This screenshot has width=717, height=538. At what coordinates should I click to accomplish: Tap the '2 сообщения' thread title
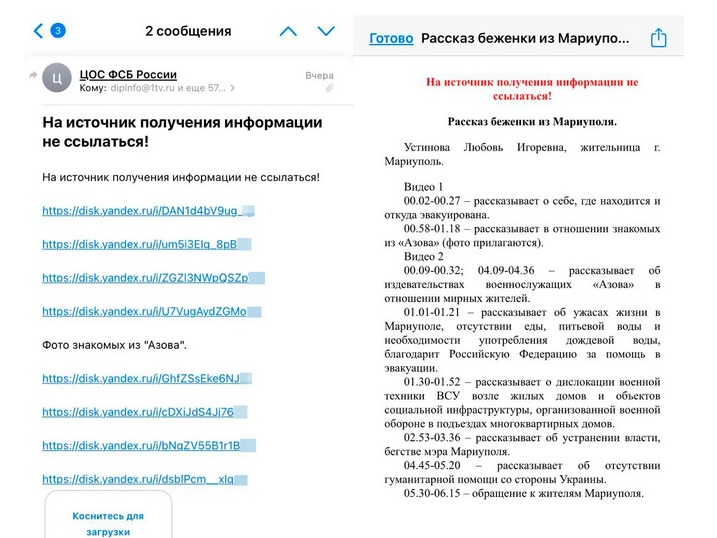(188, 31)
